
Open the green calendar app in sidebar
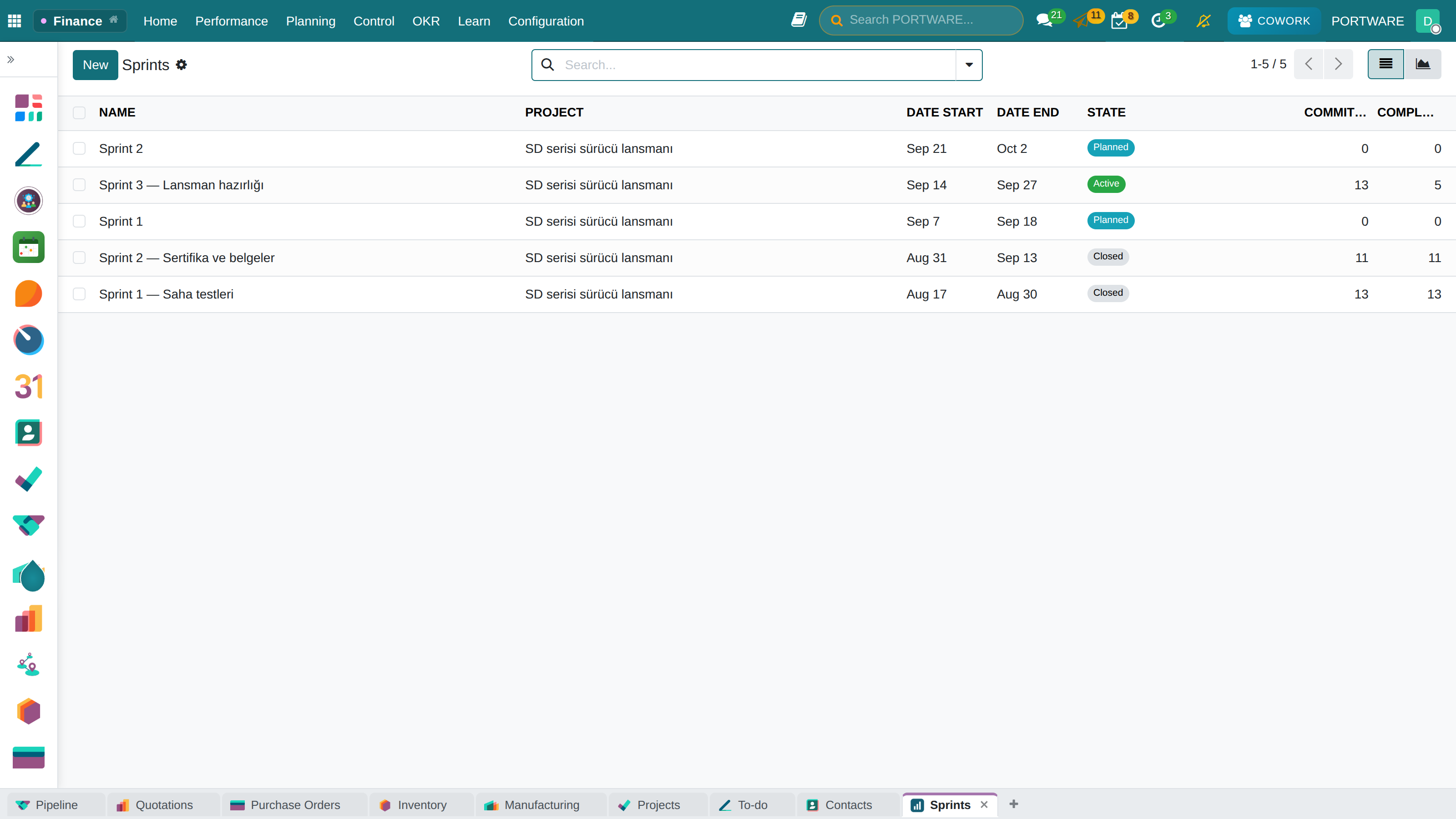(x=28, y=247)
